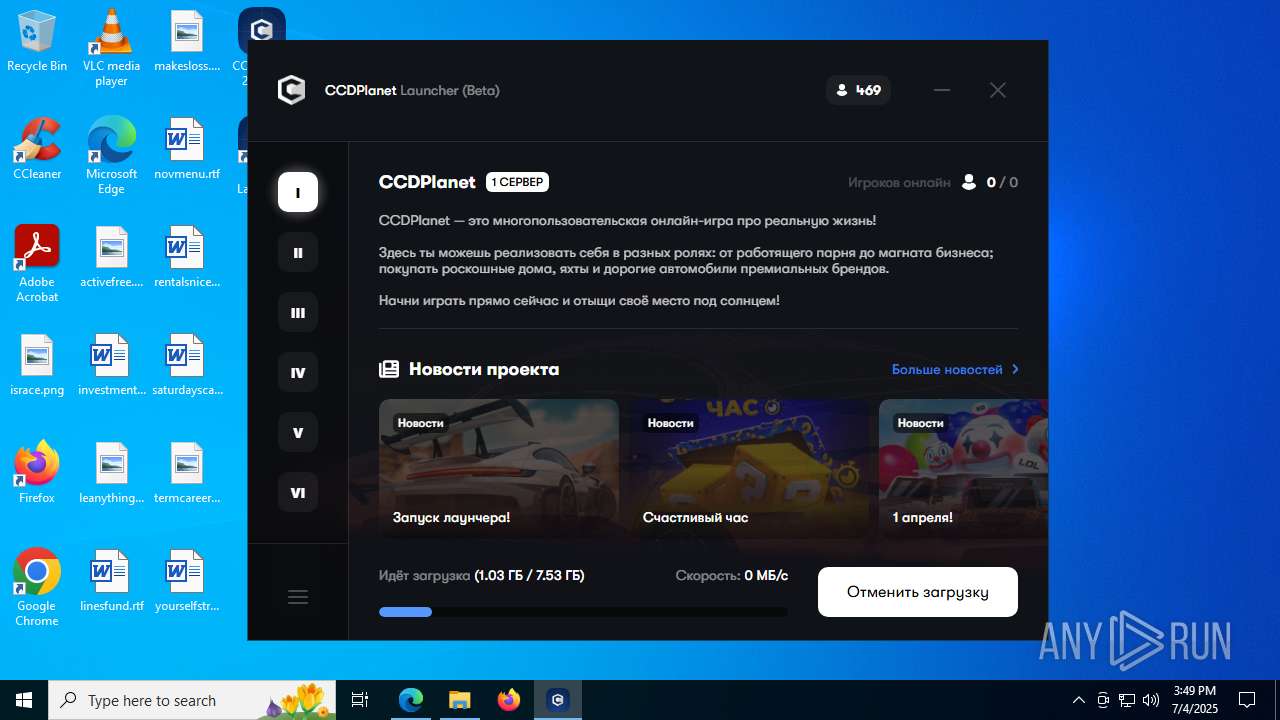Click the VLC media player desktop icon
This screenshot has width=1280, height=720.
(112, 48)
